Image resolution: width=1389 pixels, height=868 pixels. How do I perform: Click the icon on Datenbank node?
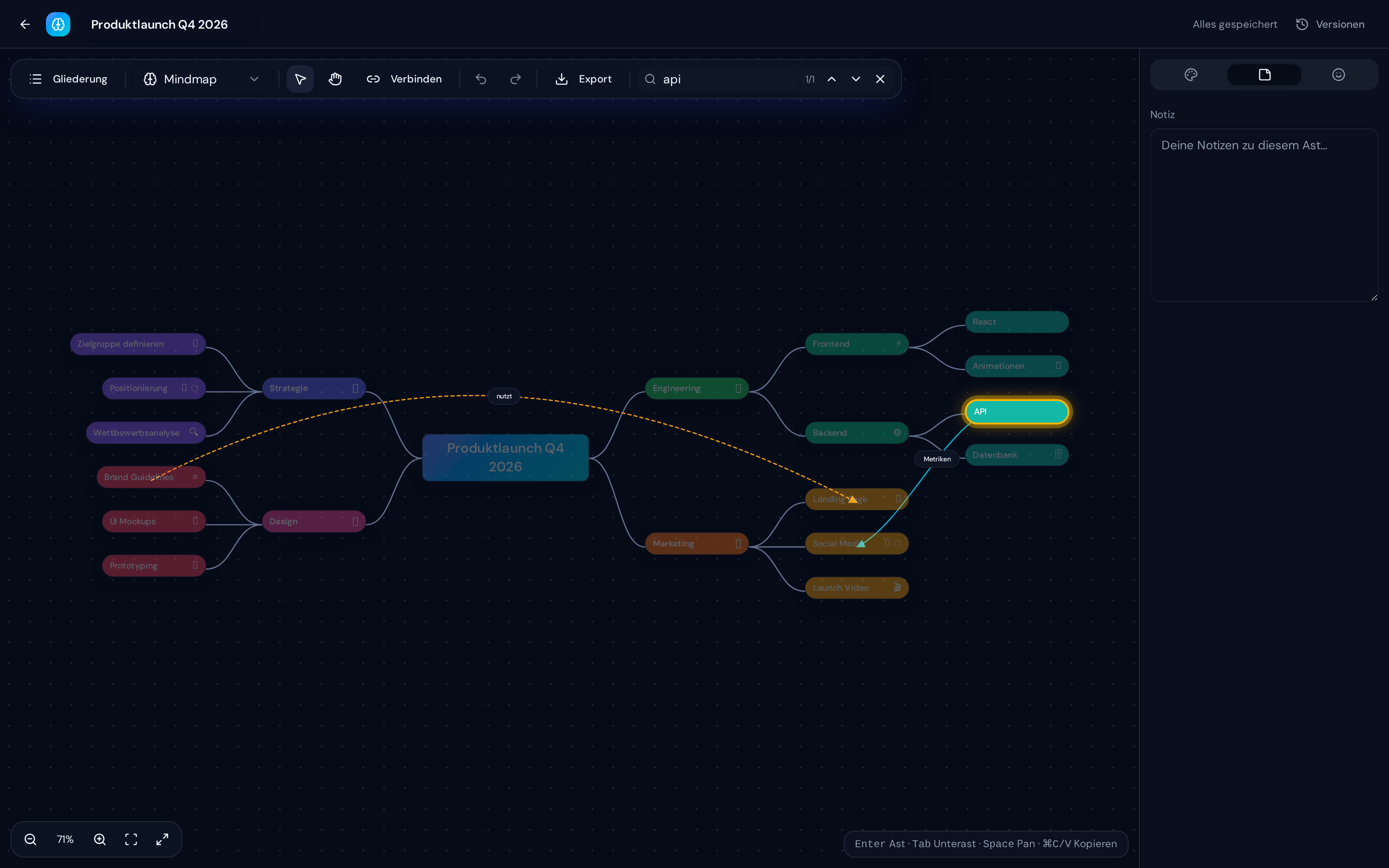pyautogui.click(x=1058, y=454)
